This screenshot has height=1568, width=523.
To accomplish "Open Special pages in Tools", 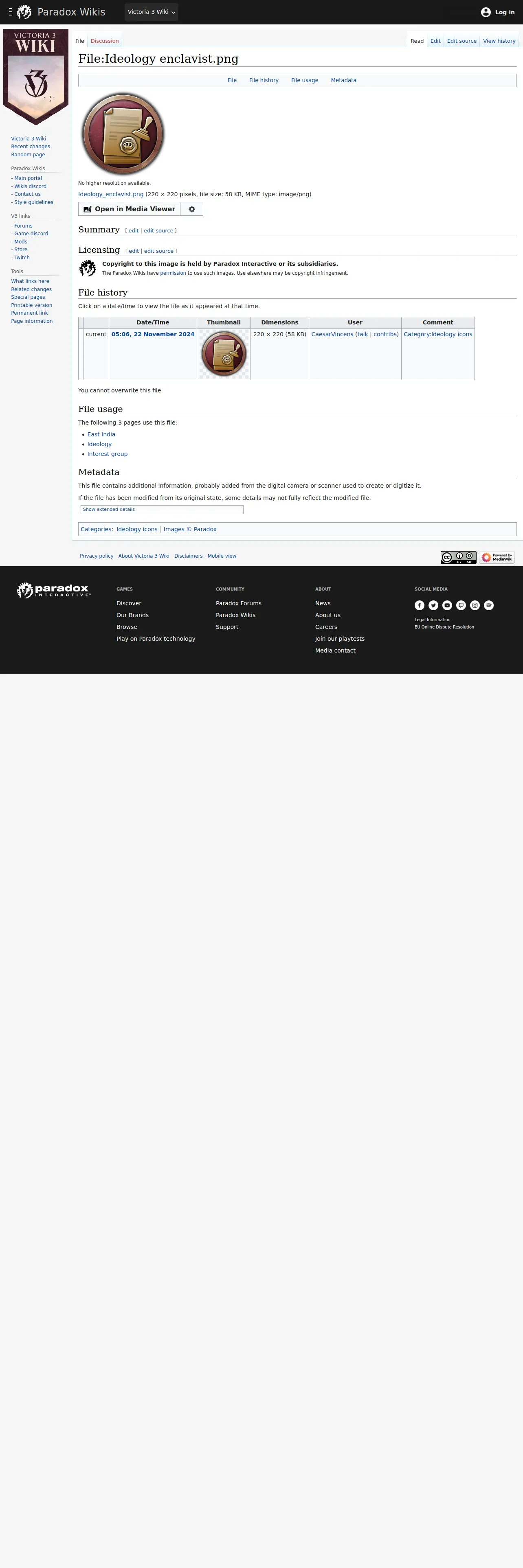I will [28, 297].
